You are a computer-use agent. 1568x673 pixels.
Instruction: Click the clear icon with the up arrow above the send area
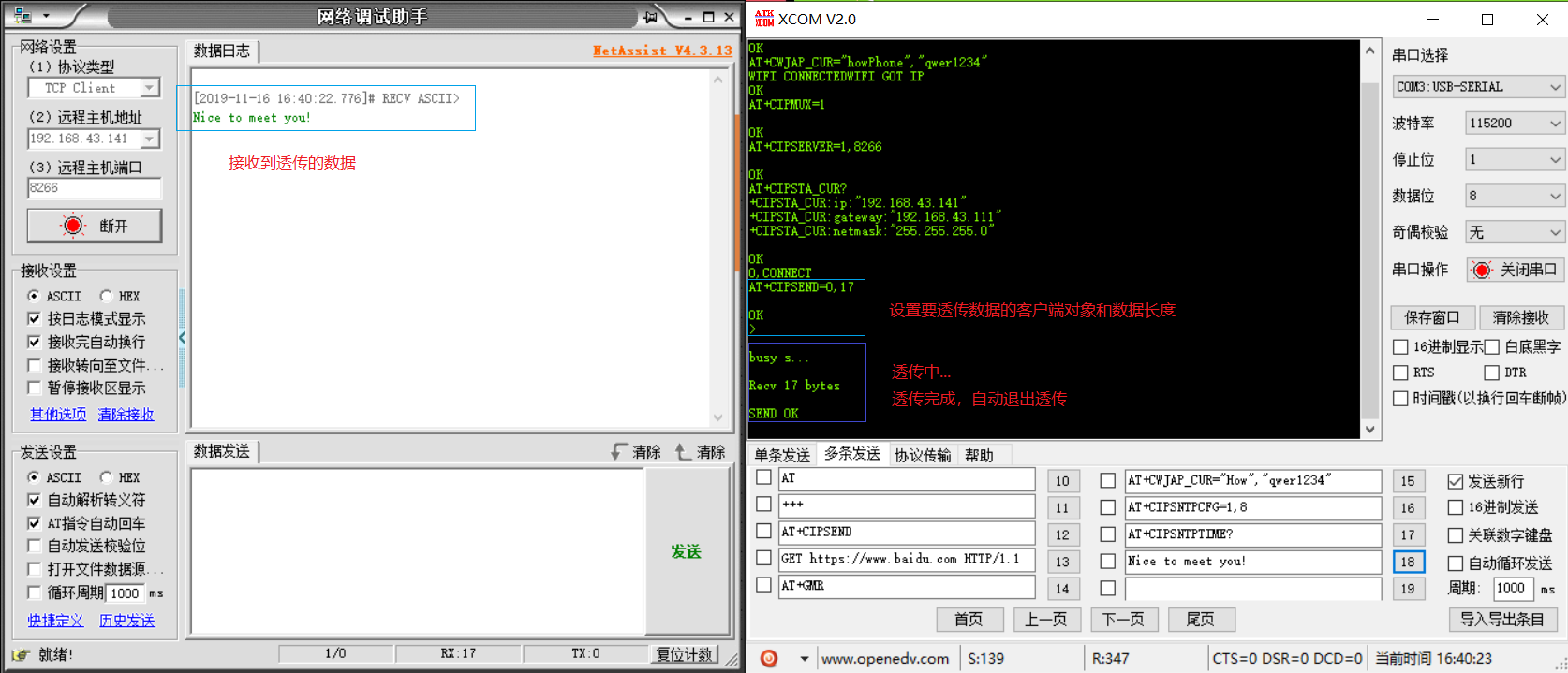683,452
